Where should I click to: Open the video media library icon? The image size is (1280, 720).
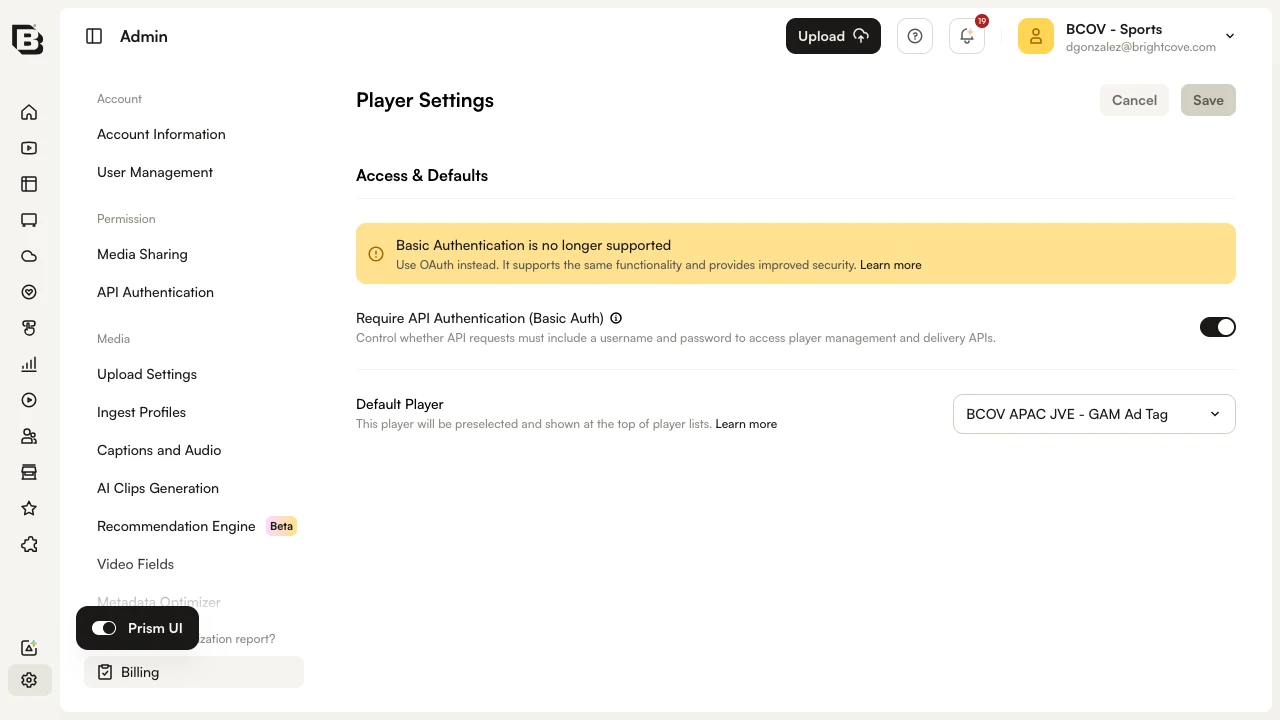click(x=29, y=148)
